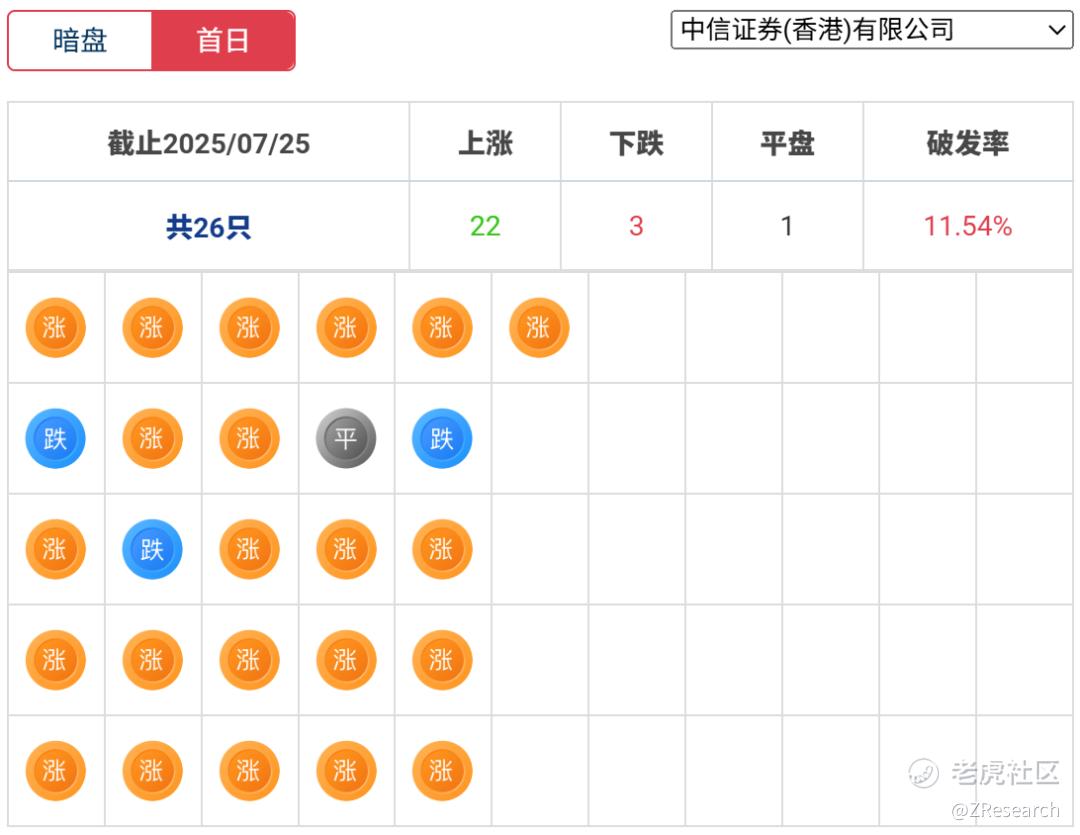
Task: Click the last 跌 icon in second row
Action: point(442,439)
